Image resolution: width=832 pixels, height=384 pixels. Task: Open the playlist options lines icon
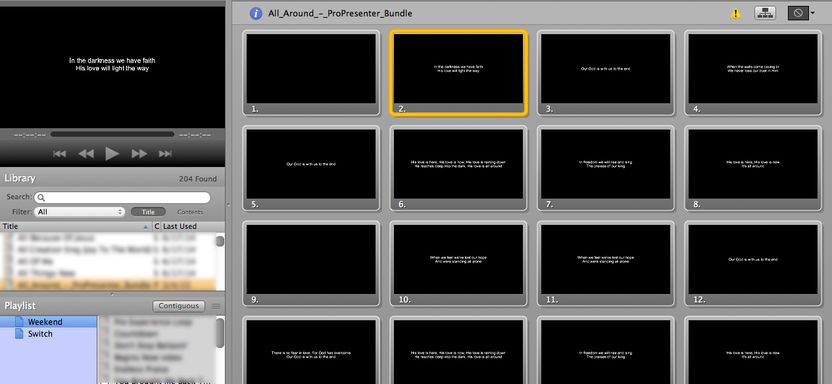215,306
